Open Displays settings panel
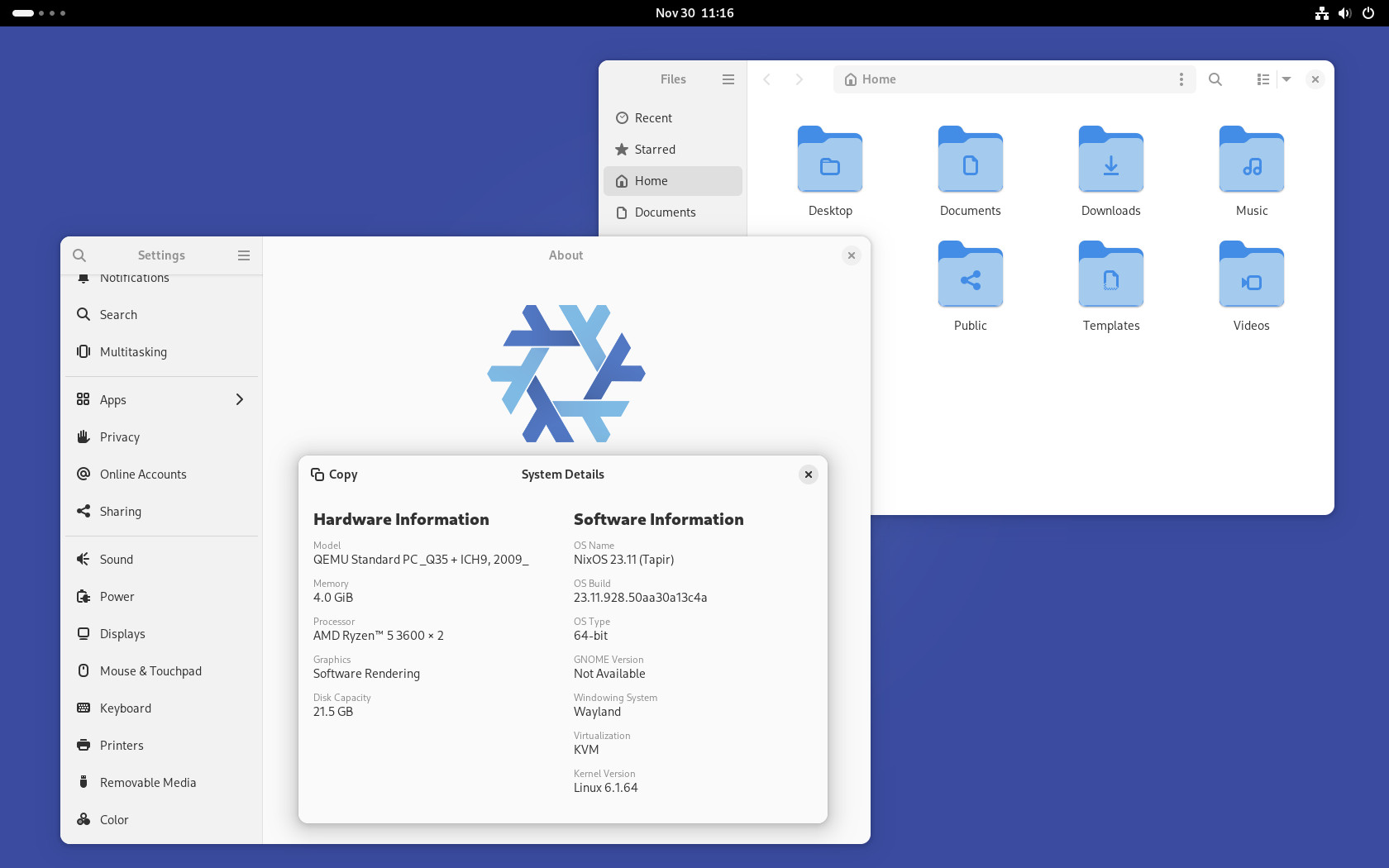Image resolution: width=1389 pixels, height=868 pixels. click(x=161, y=634)
